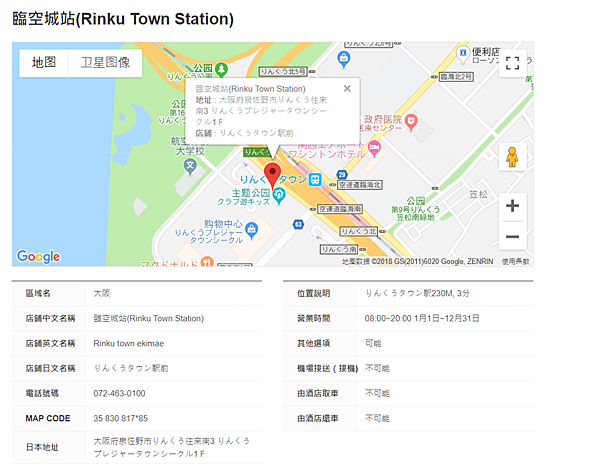Click the 機場接送 row value 不可能
This screenshot has height=468, width=600.
click(377, 368)
